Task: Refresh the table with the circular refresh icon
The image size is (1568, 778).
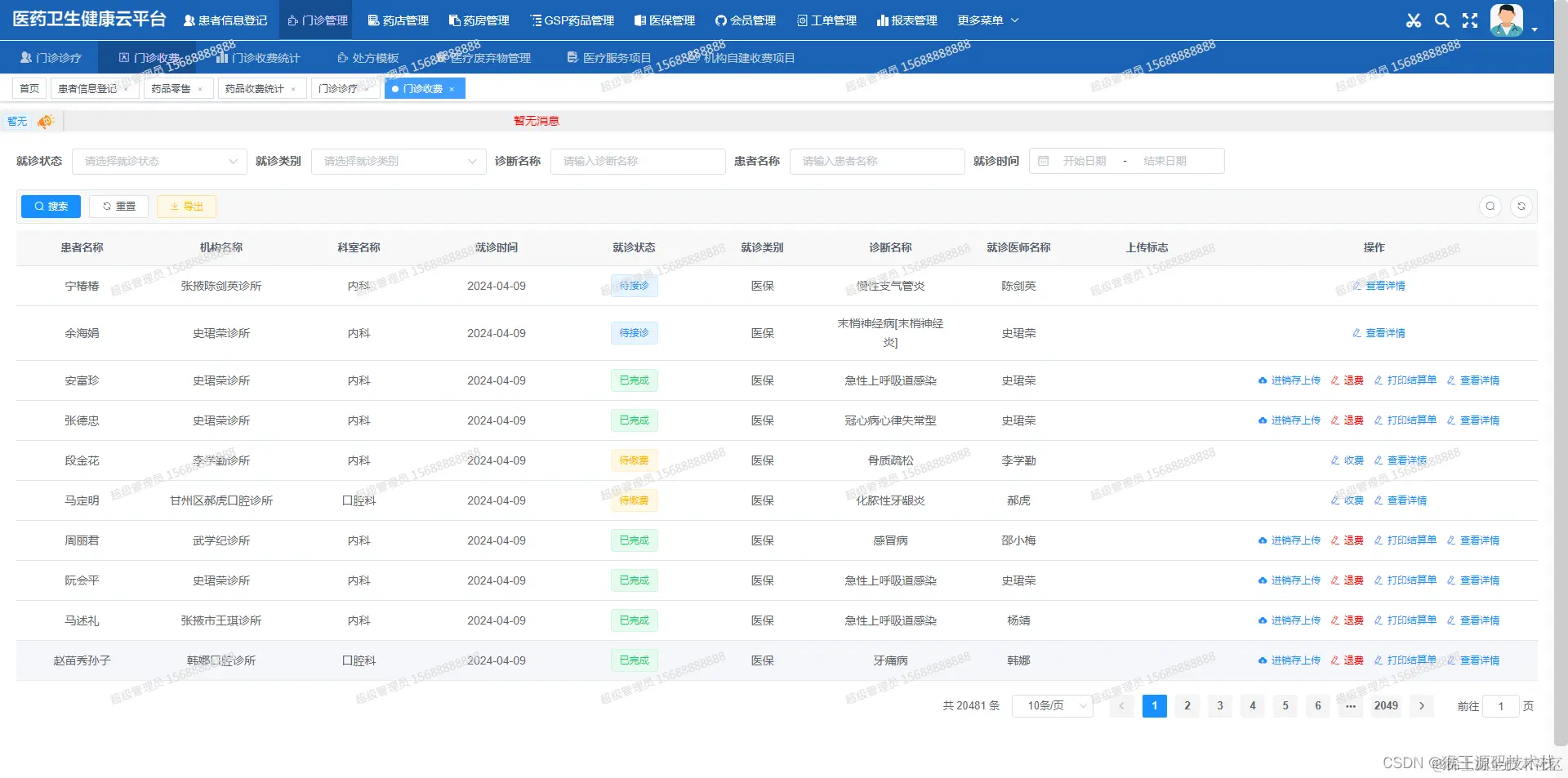Action: pos(1521,206)
